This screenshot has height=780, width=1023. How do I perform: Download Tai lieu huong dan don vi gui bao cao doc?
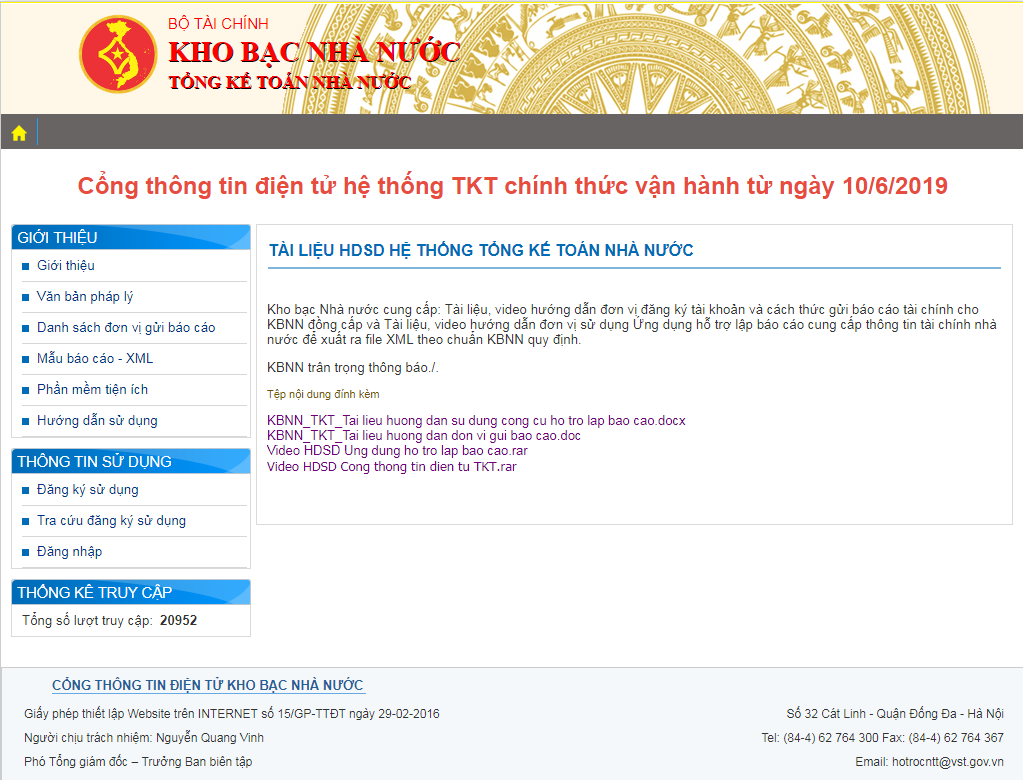coord(424,436)
